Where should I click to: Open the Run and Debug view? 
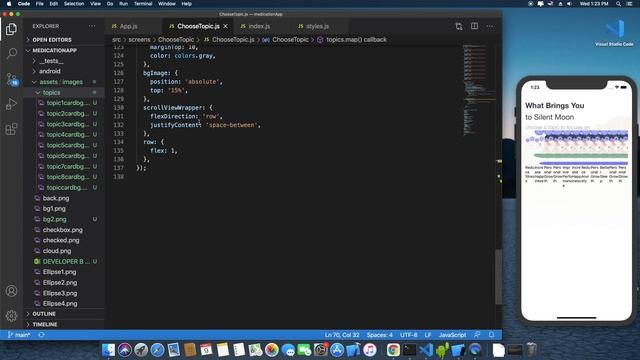tap(11, 104)
